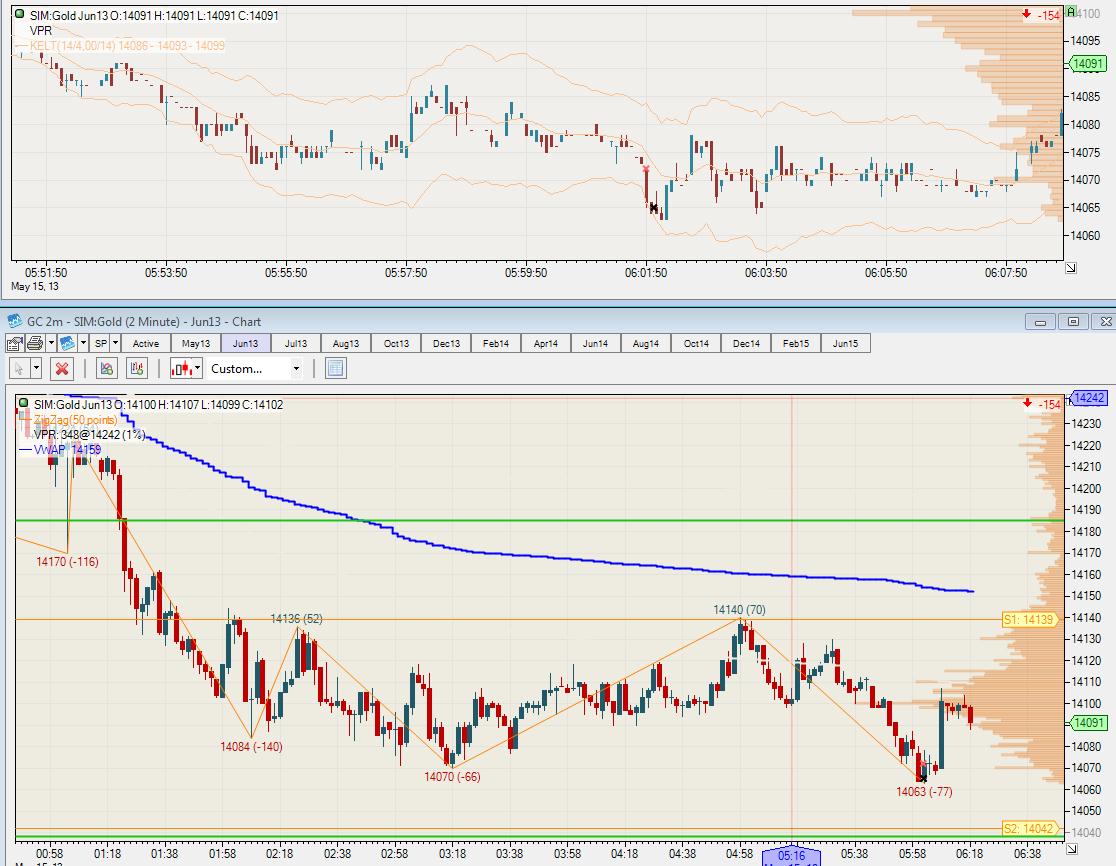The width and height of the screenshot is (1116, 866).
Task: Open the chart properties icon in toolbar
Action: pyautogui.click(x=15, y=343)
